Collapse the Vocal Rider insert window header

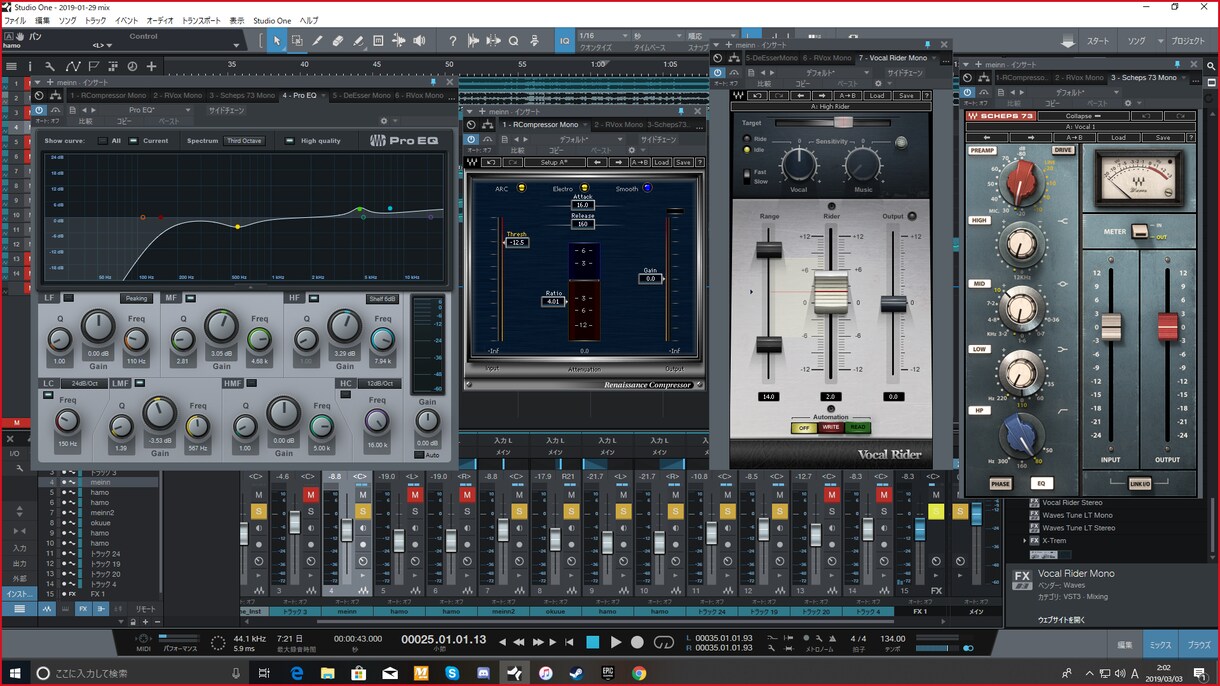pyautogui.click(x=716, y=45)
